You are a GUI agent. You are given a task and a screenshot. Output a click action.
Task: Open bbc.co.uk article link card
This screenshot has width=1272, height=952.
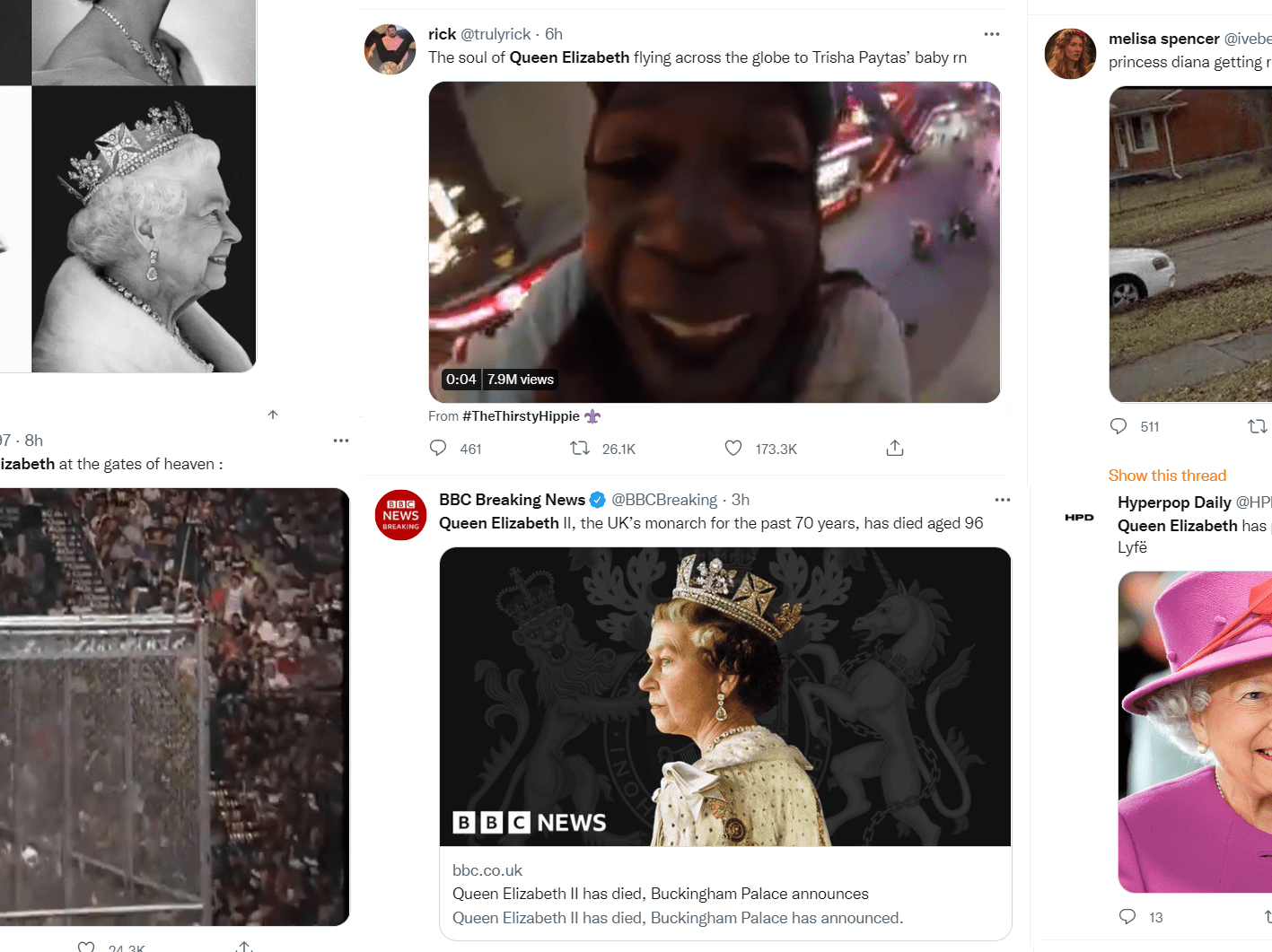pos(724,893)
